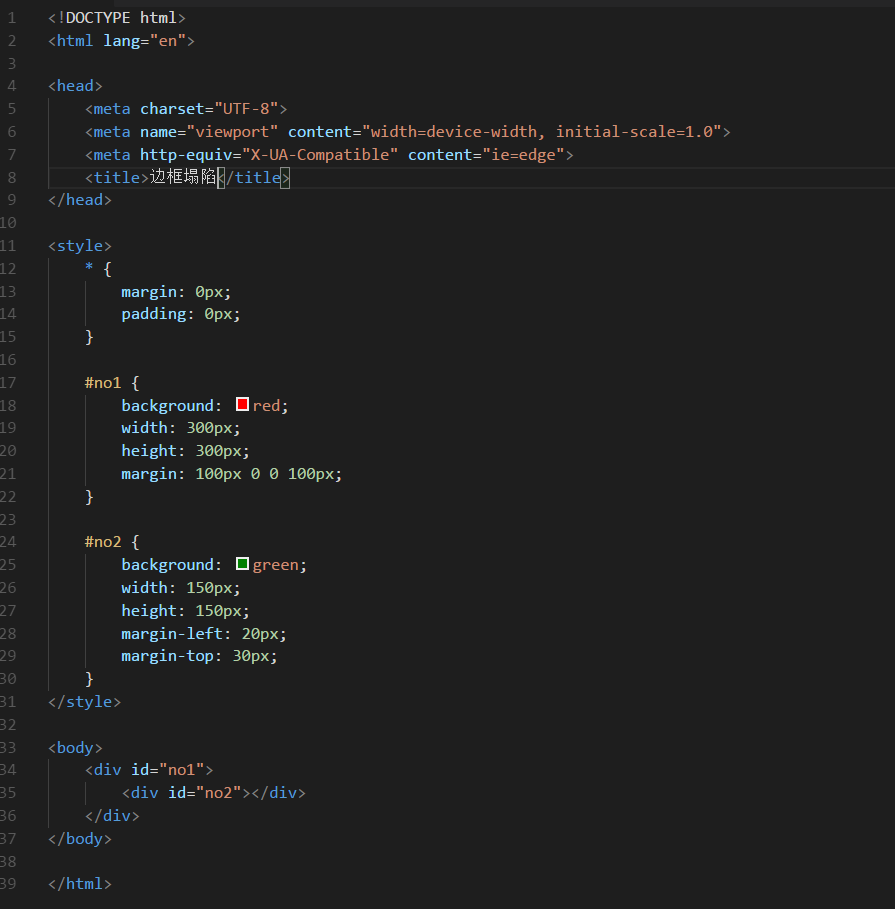
Task: Click the lang attribute value "en"
Action: 168,41
